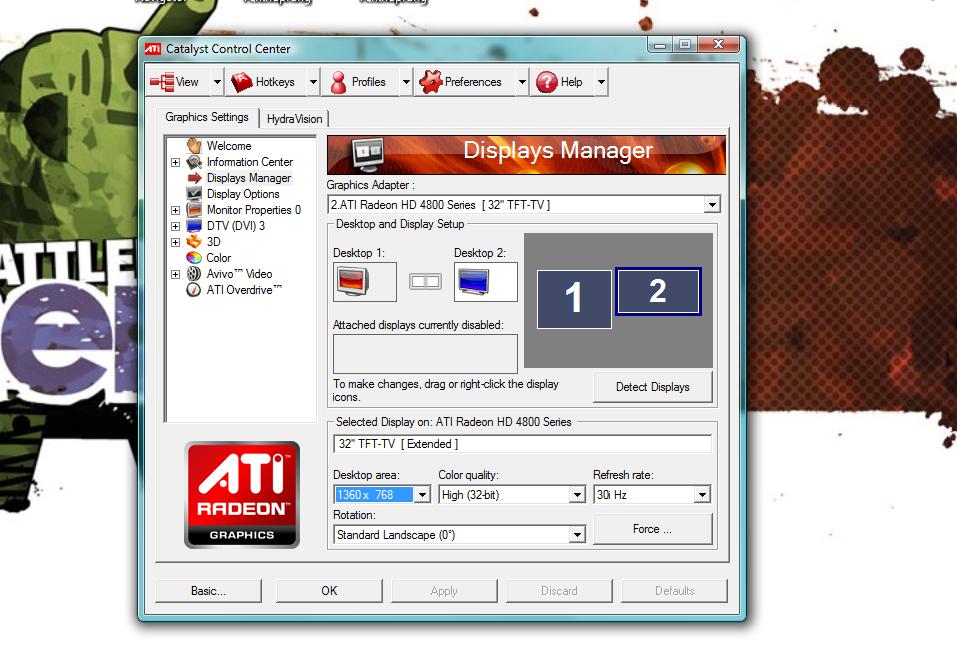Click the 32" TFT-TV [Extended] field
This screenshot has height=651, width=957.
522,444
